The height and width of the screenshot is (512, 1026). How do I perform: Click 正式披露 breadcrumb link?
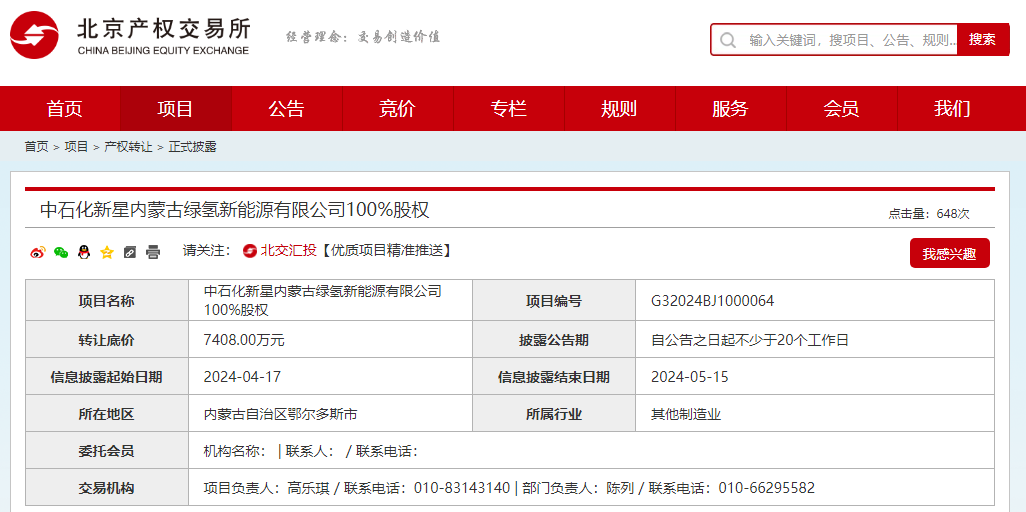point(192,147)
